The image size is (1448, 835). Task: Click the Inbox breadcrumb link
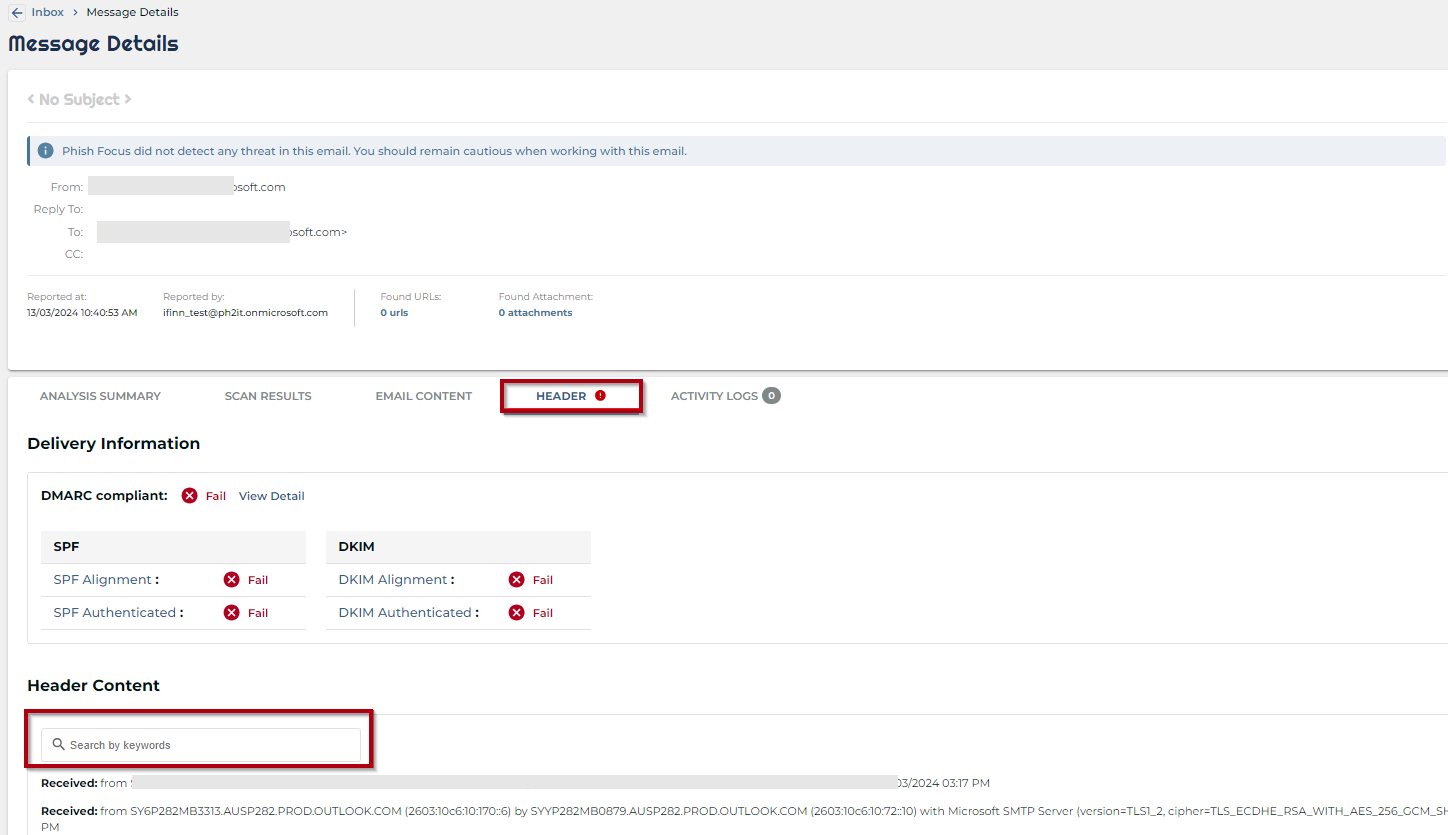[x=47, y=12]
